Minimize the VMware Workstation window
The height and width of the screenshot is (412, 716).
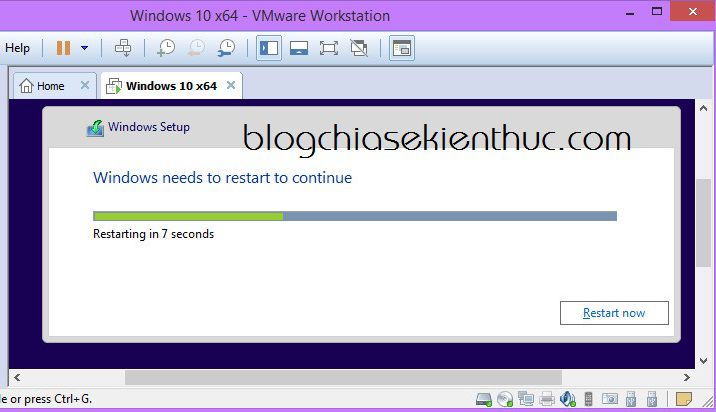(630, 14)
